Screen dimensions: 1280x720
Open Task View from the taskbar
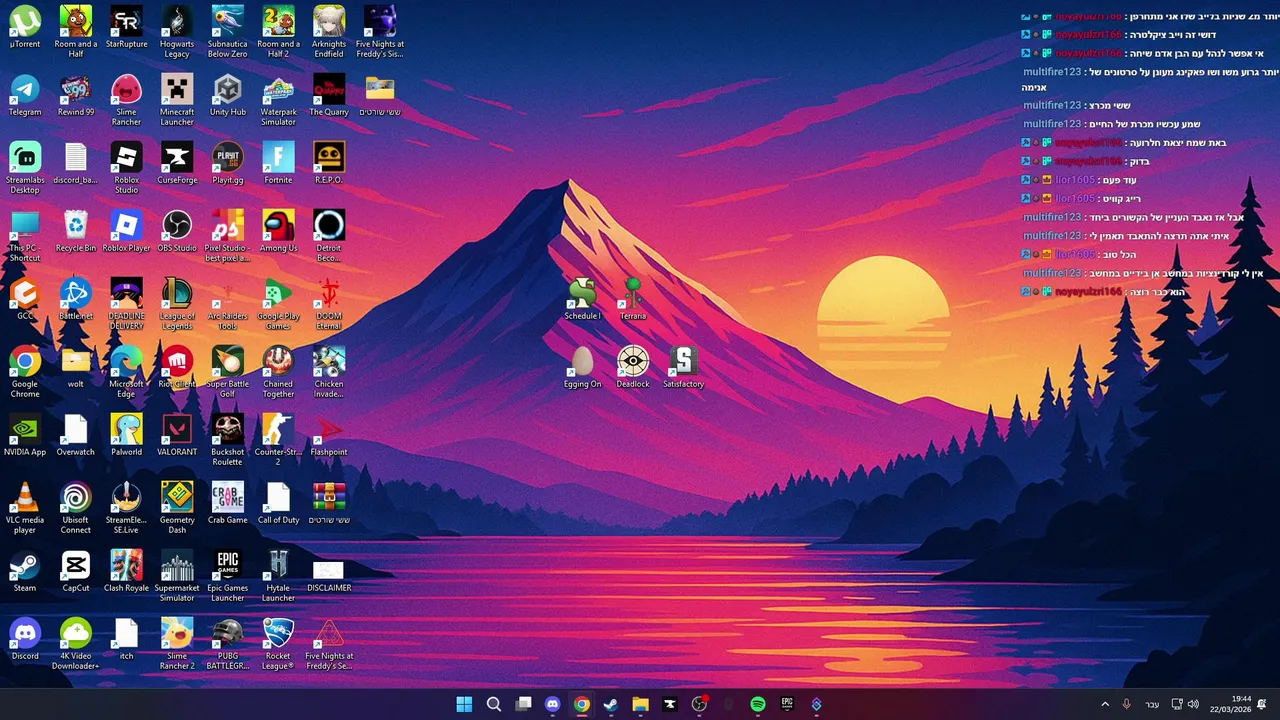pyautogui.click(x=523, y=704)
